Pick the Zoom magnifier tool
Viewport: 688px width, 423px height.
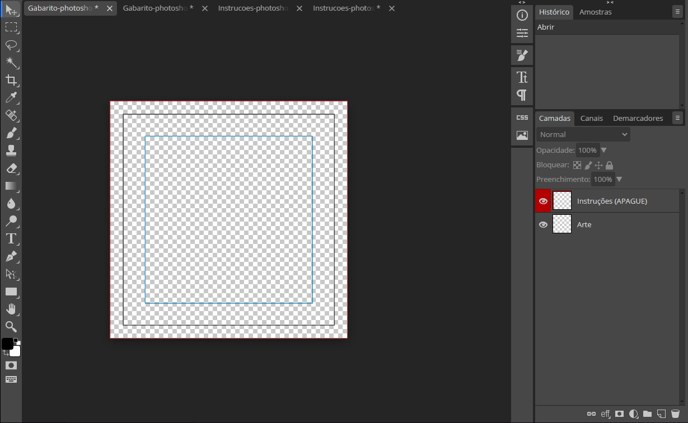point(11,326)
